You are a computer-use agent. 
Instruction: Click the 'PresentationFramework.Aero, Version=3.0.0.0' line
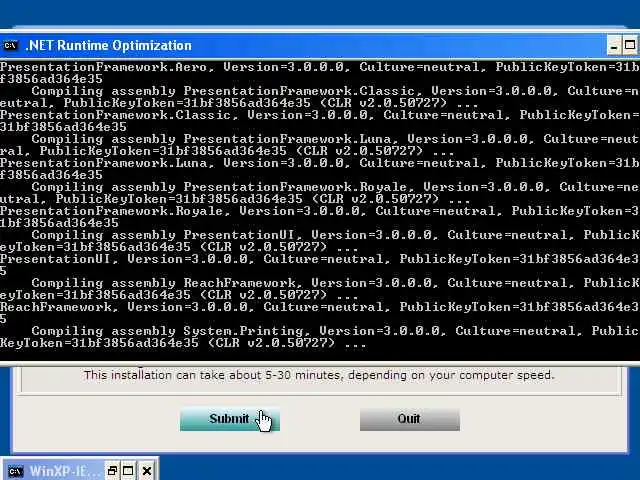(x=319, y=67)
